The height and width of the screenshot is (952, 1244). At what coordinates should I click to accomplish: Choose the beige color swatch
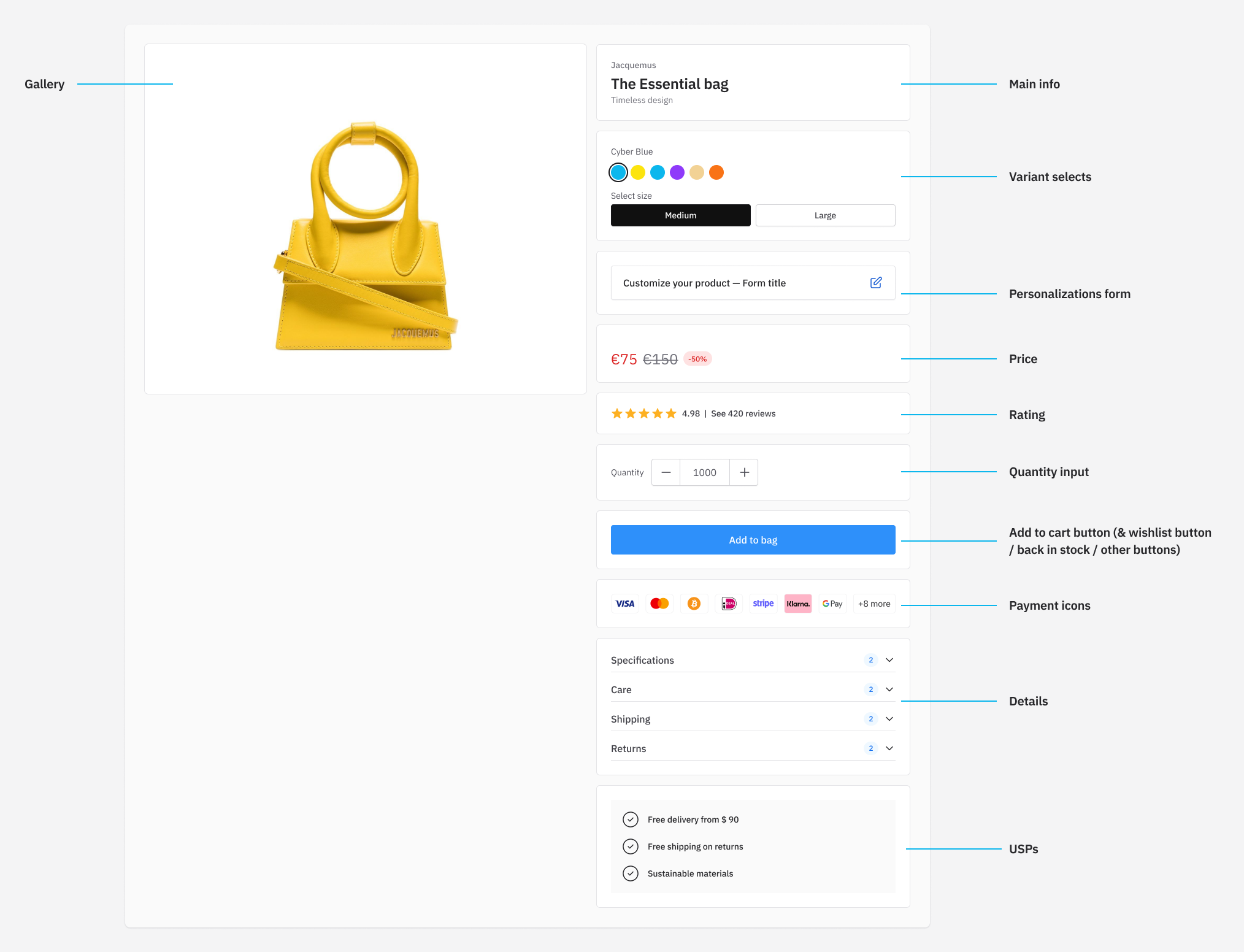pos(697,172)
